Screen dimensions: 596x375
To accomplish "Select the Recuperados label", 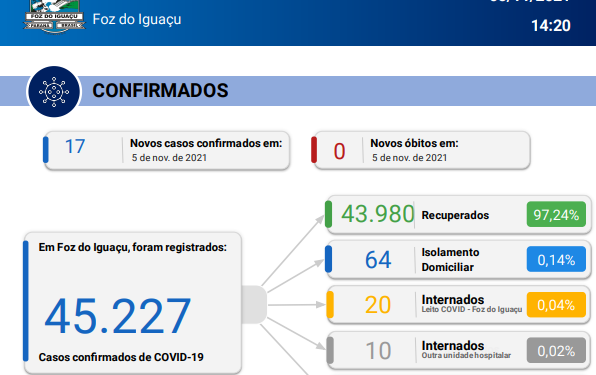I will pyautogui.click(x=455, y=215).
